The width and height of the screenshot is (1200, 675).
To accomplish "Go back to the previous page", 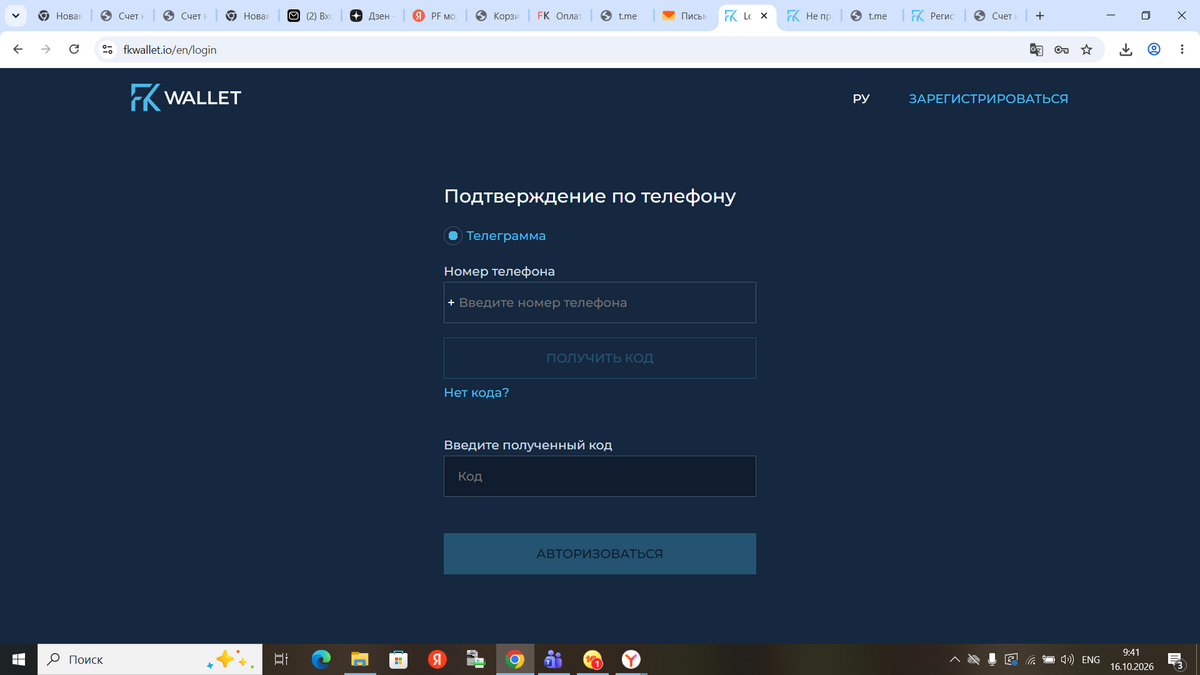I will 17,49.
